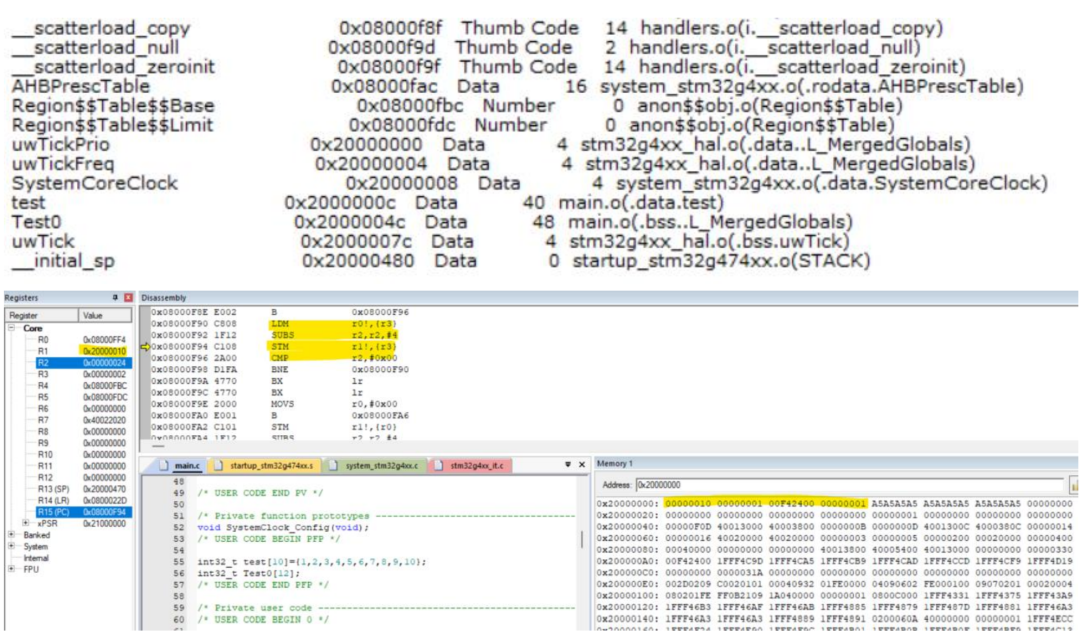Screen dimensions: 1080x640
Task: Click Test0 symbol in map listing
Action: [x=37, y=222]
